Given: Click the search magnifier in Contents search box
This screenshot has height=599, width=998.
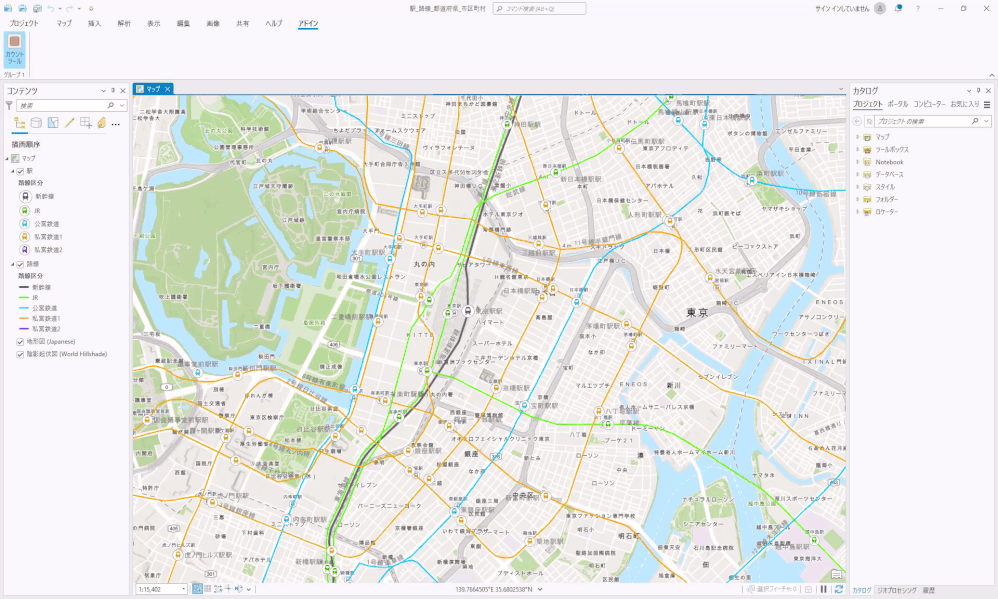Looking at the screenshot, I should (x=111, y=105).
